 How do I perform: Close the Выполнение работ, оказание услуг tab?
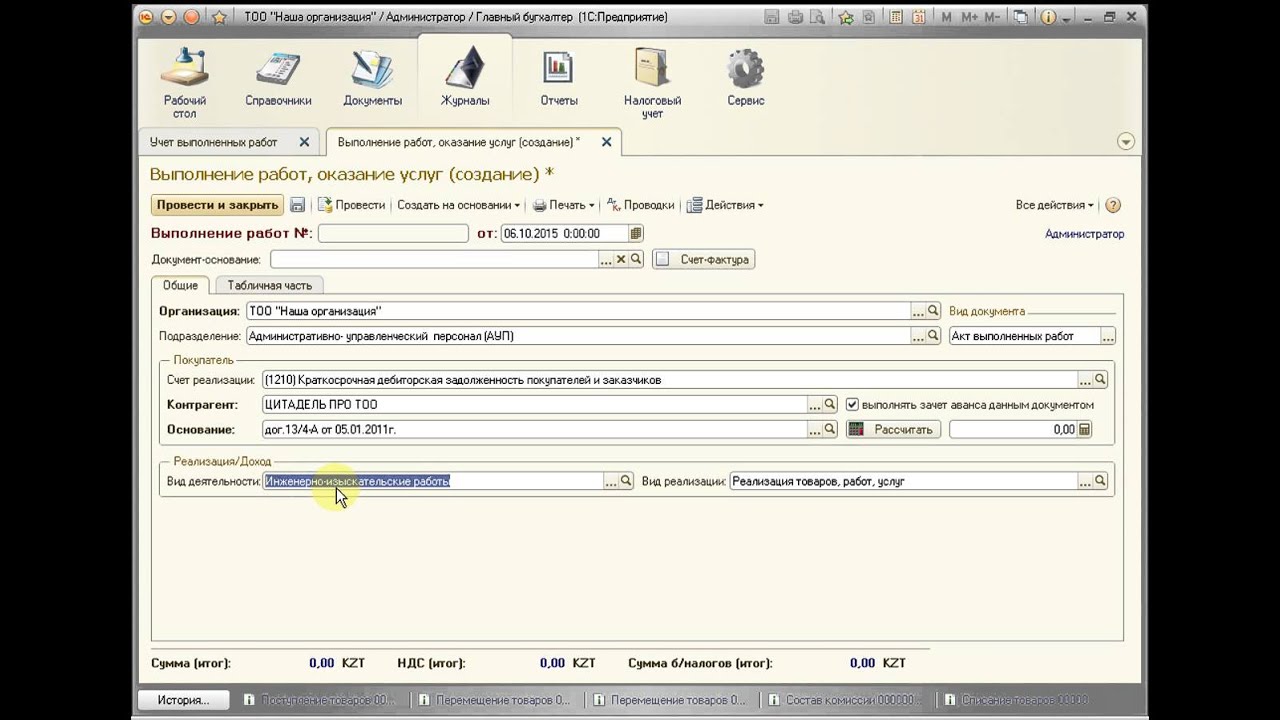[x=606, y=142]
